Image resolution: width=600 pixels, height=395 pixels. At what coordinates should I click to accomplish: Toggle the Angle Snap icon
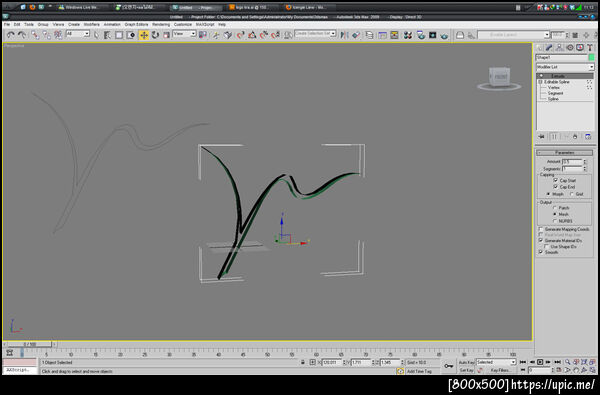[x=252, y=35]
